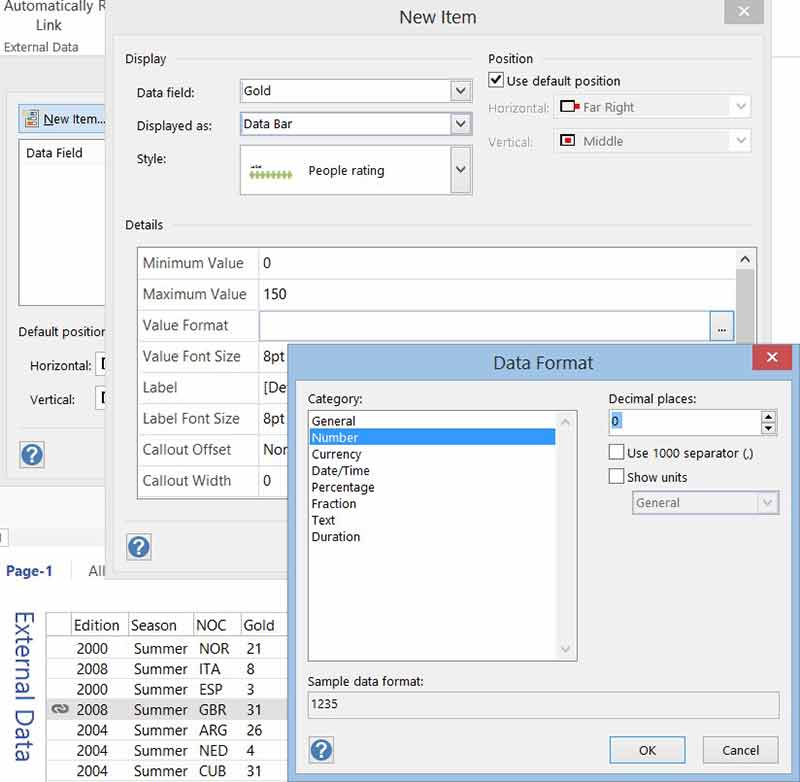Screen dimensions: 800x782
Task: Increase Decimal places with up arrow
Action: [x=768, y=417]
